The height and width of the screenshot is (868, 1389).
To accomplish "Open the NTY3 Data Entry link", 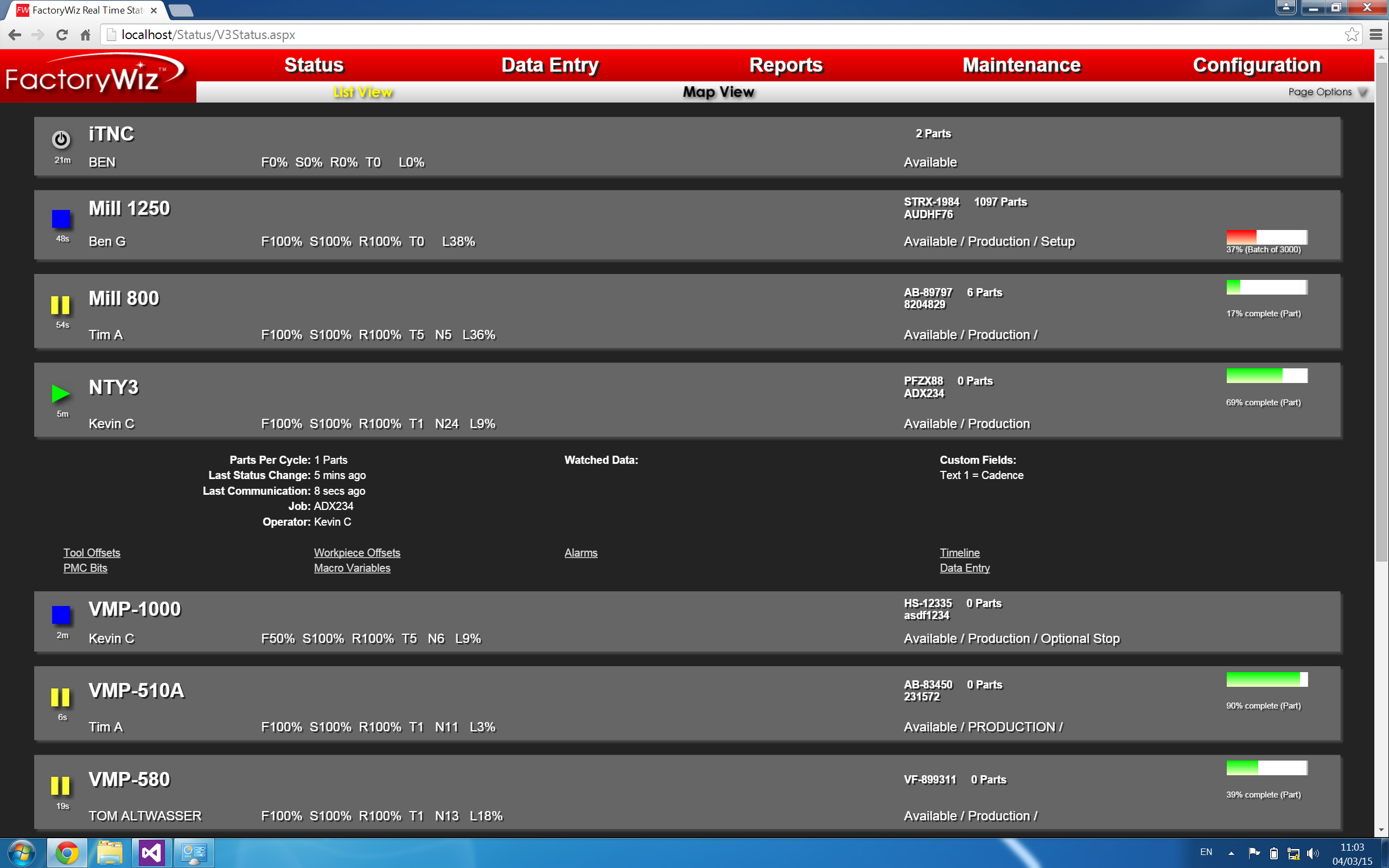I will click(x=965, y=568).
